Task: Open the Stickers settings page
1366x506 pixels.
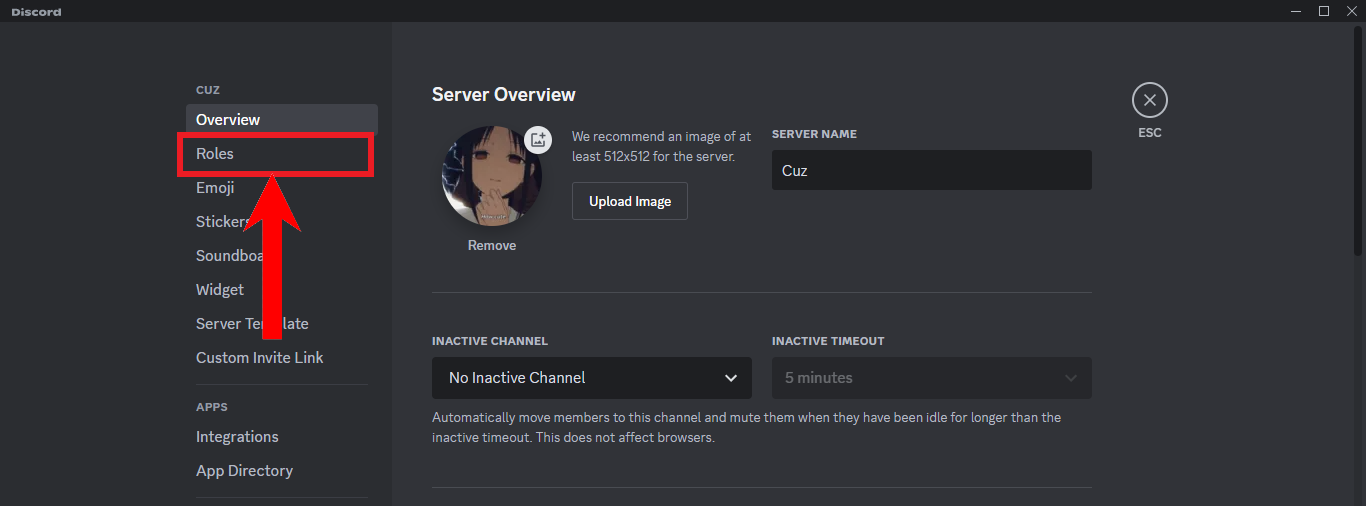Action: (282, 222)
